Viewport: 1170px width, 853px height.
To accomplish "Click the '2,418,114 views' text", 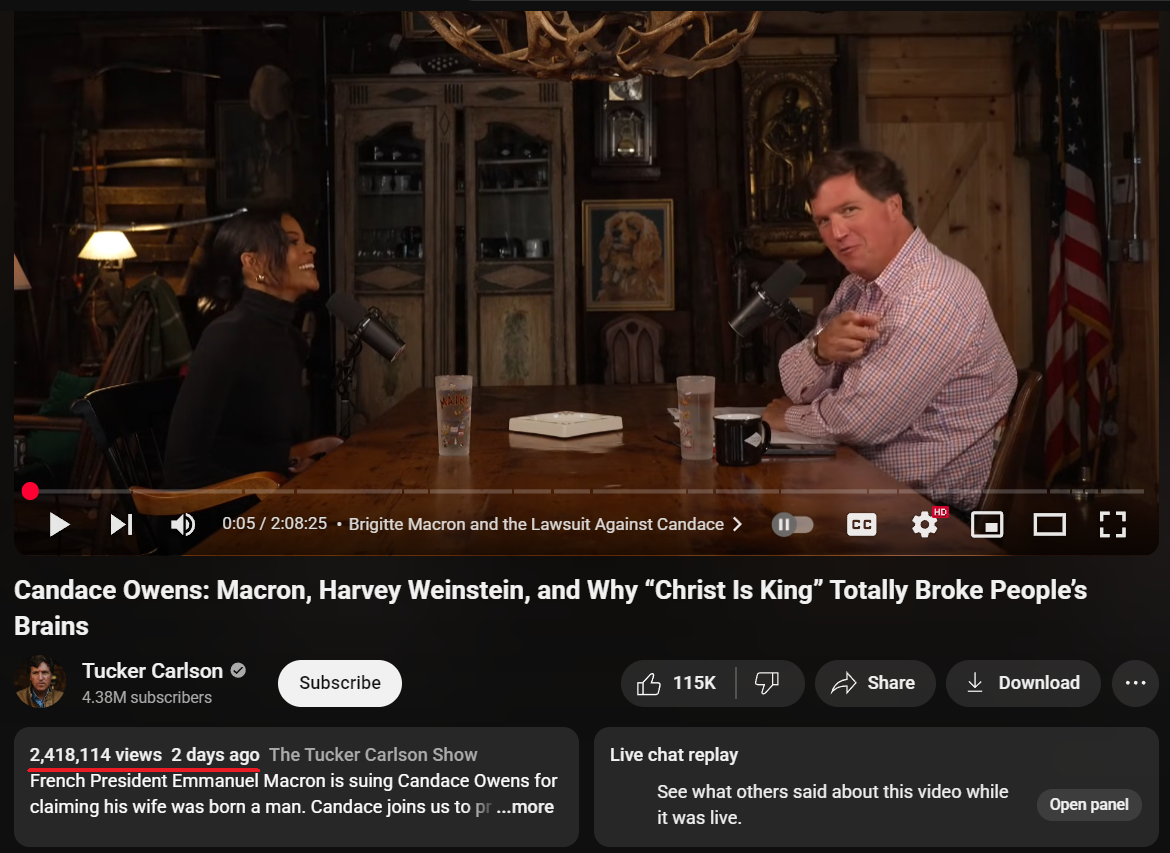I will (96, 754).
